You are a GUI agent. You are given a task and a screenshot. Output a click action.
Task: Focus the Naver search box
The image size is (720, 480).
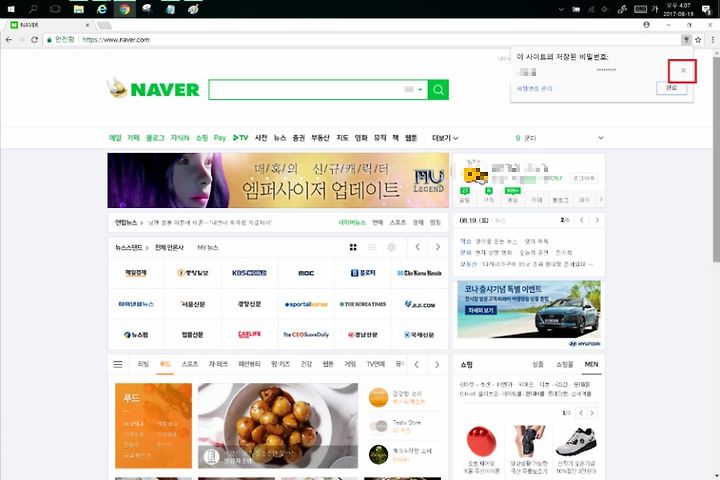tap(305, 90)
